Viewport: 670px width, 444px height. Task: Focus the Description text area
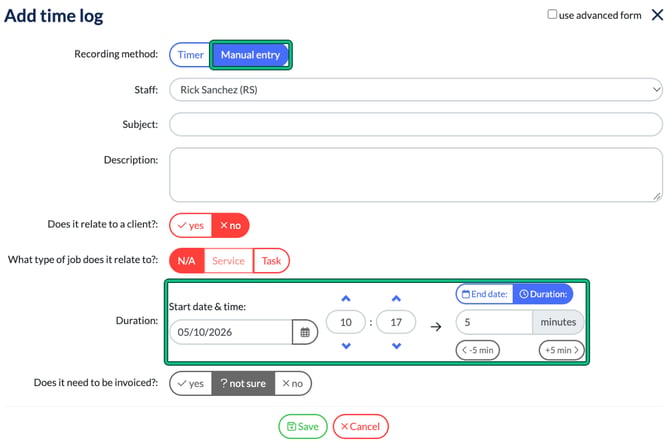point(416,175)
